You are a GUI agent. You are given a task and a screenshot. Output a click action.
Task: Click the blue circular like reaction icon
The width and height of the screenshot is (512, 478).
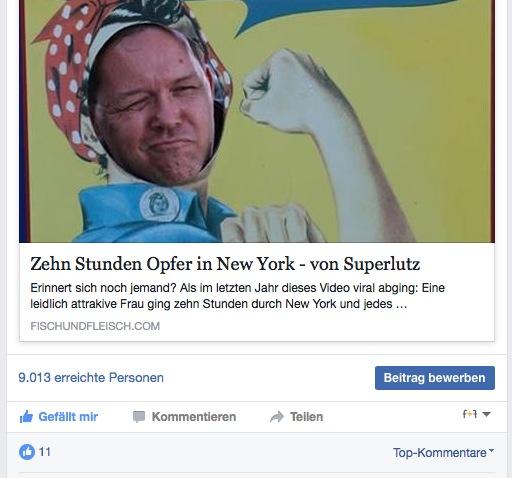point(27,452)
